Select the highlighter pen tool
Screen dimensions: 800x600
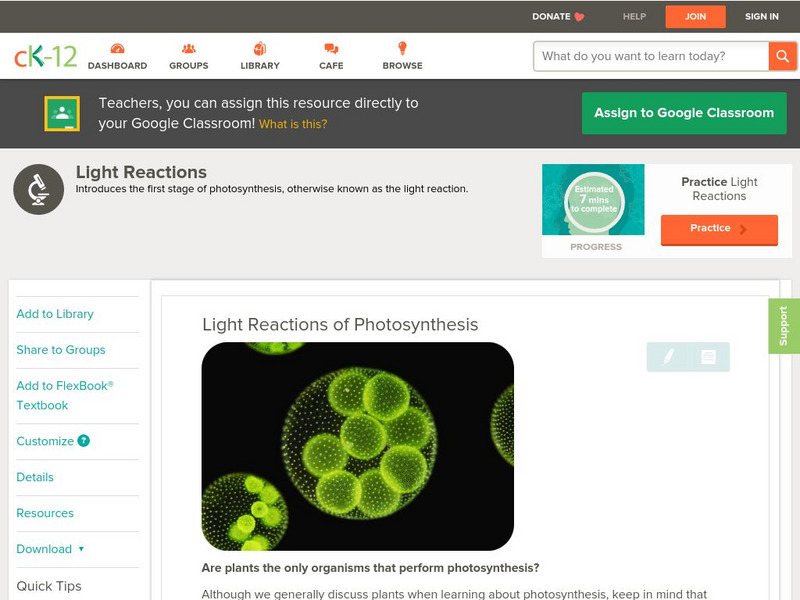pos(668,356)
